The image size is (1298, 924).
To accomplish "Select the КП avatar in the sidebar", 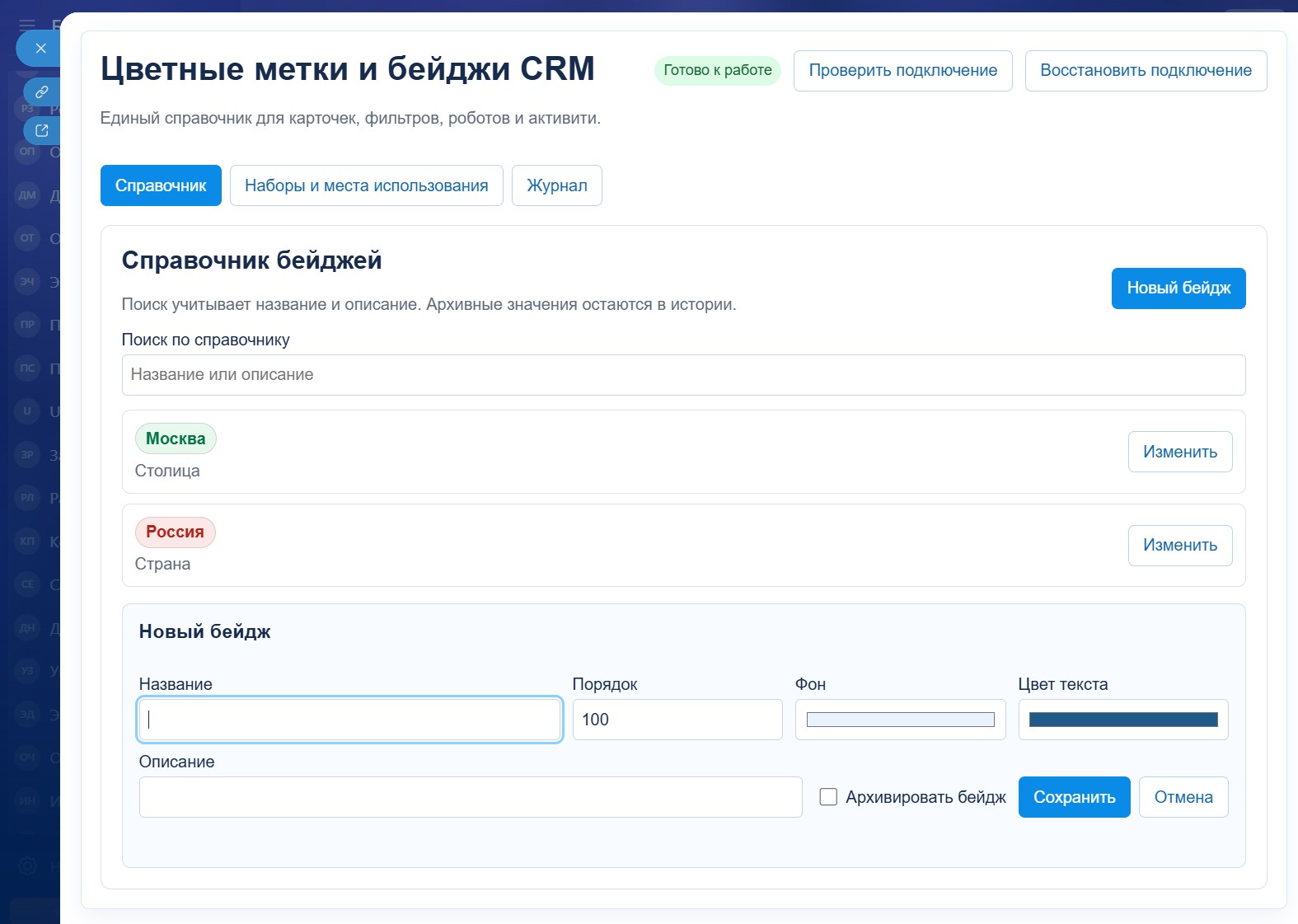I will (27, 541).
